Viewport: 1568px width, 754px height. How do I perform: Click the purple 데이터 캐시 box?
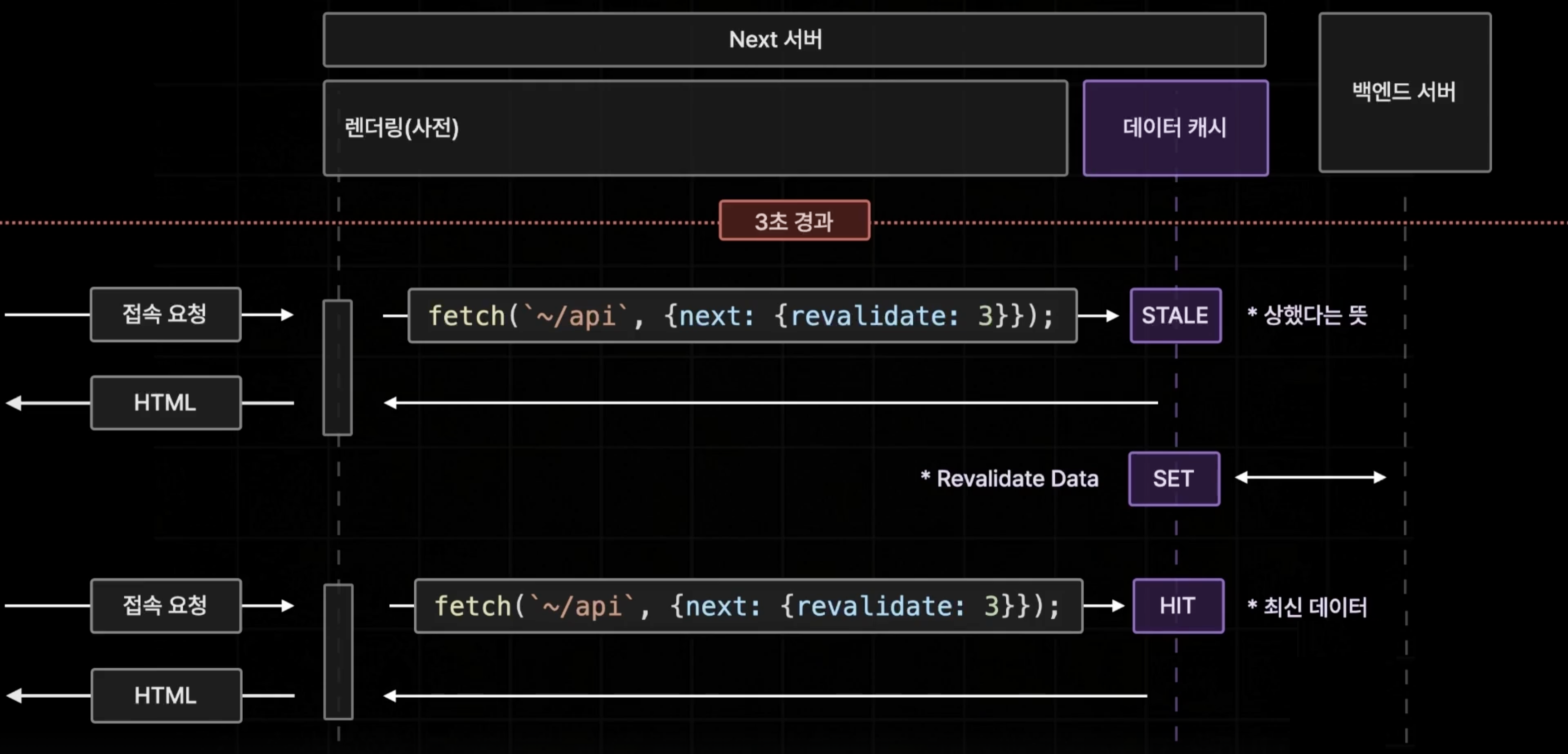click(1175, 128)
